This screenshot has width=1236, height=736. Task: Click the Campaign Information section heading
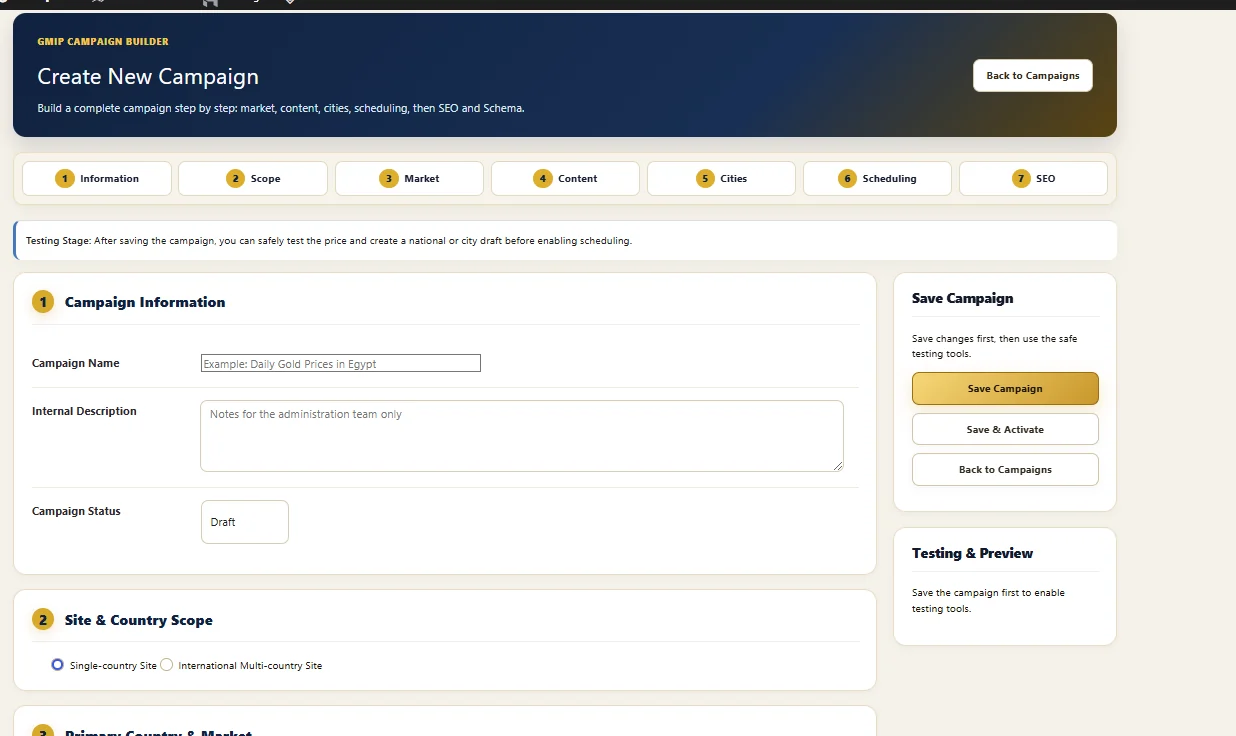145,302
